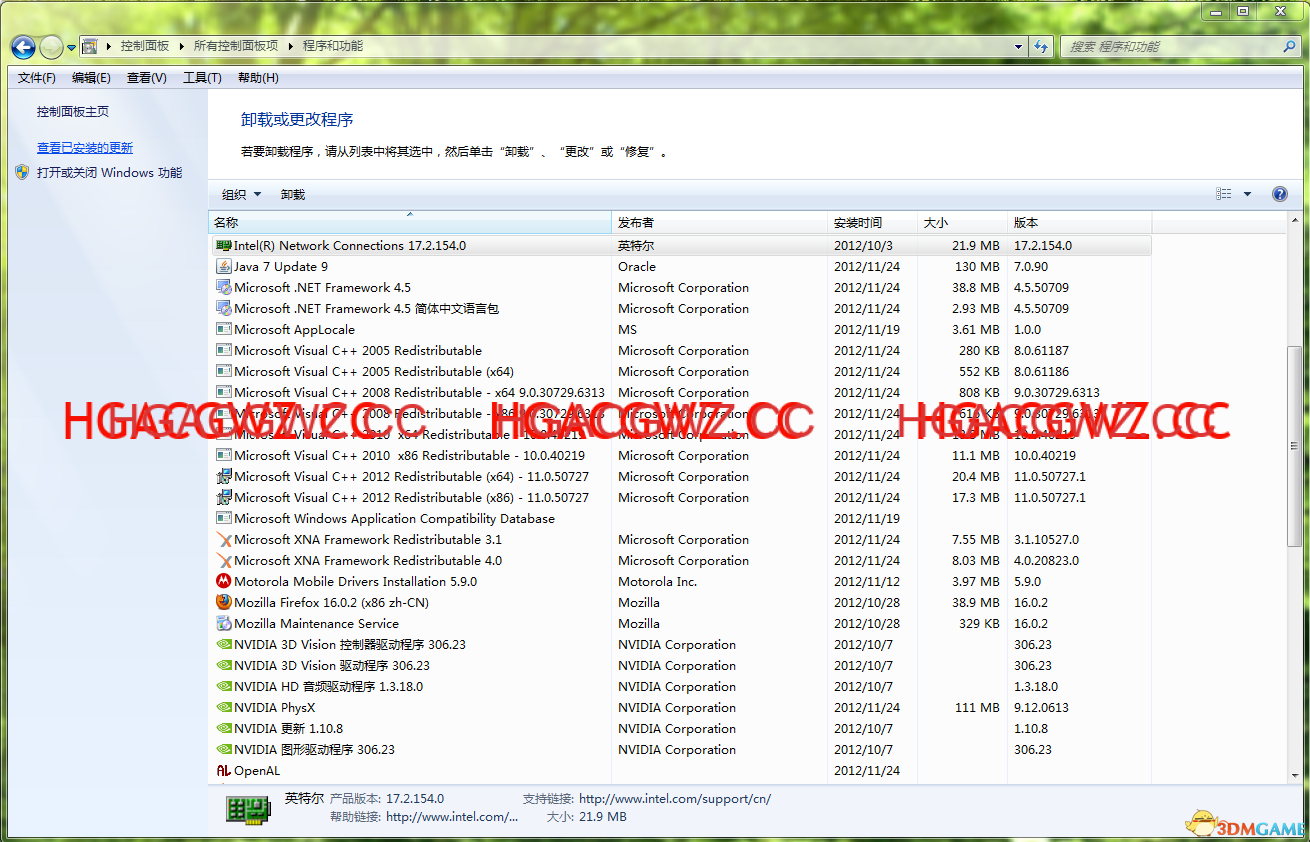Click the Motorola Mobile Drivers Installation icon

224,581
